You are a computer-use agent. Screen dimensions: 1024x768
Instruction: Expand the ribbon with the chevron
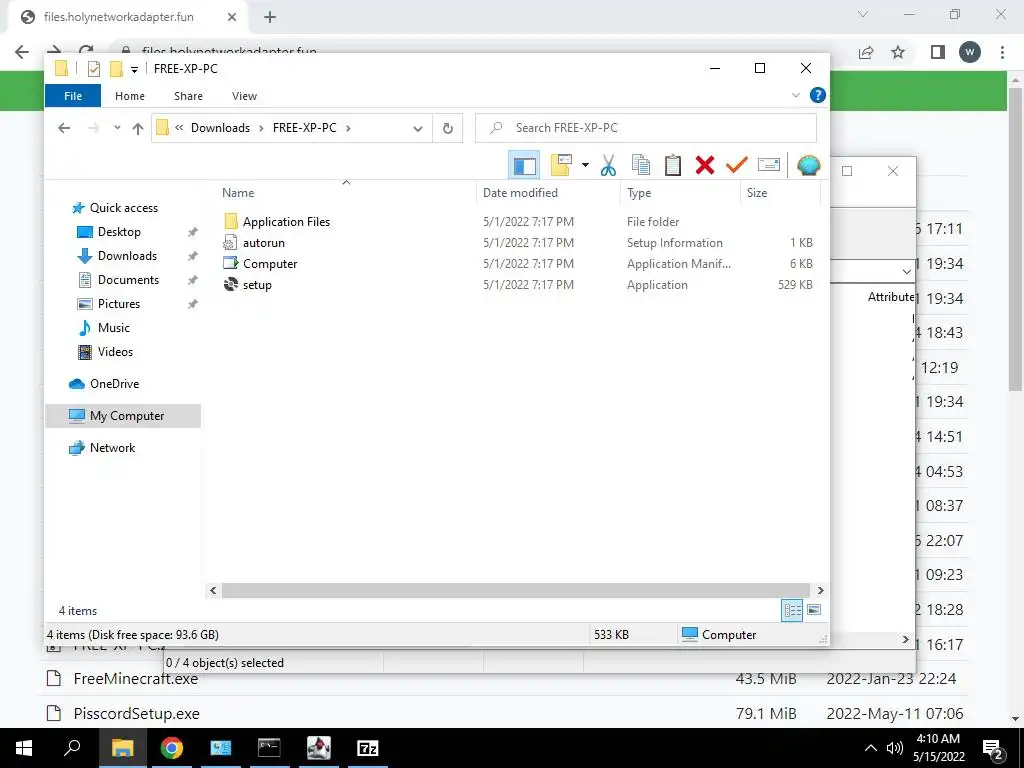pyautogui.click(x=795, y=95)
